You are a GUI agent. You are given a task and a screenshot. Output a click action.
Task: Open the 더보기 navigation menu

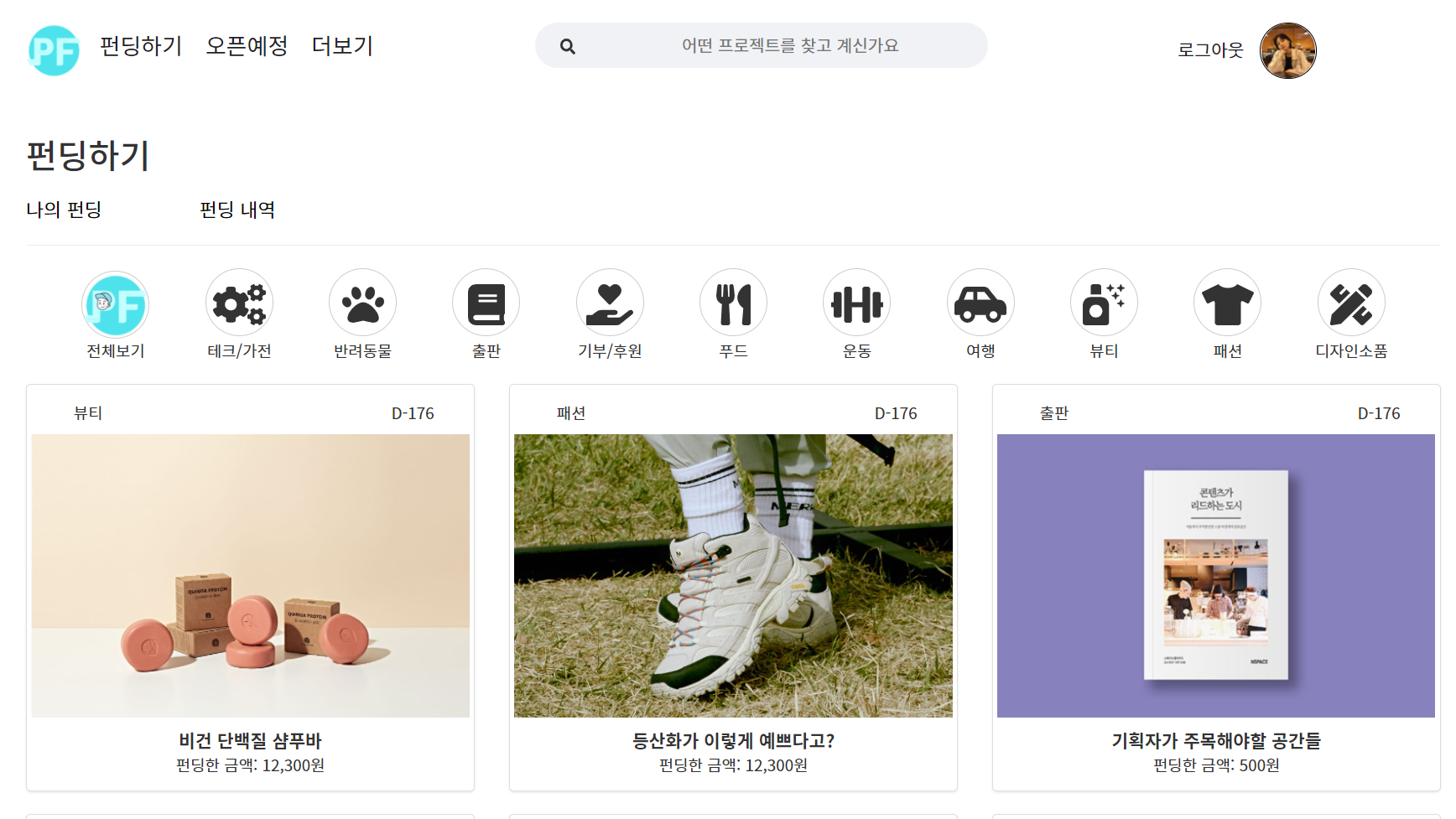(x=342, y=46)
